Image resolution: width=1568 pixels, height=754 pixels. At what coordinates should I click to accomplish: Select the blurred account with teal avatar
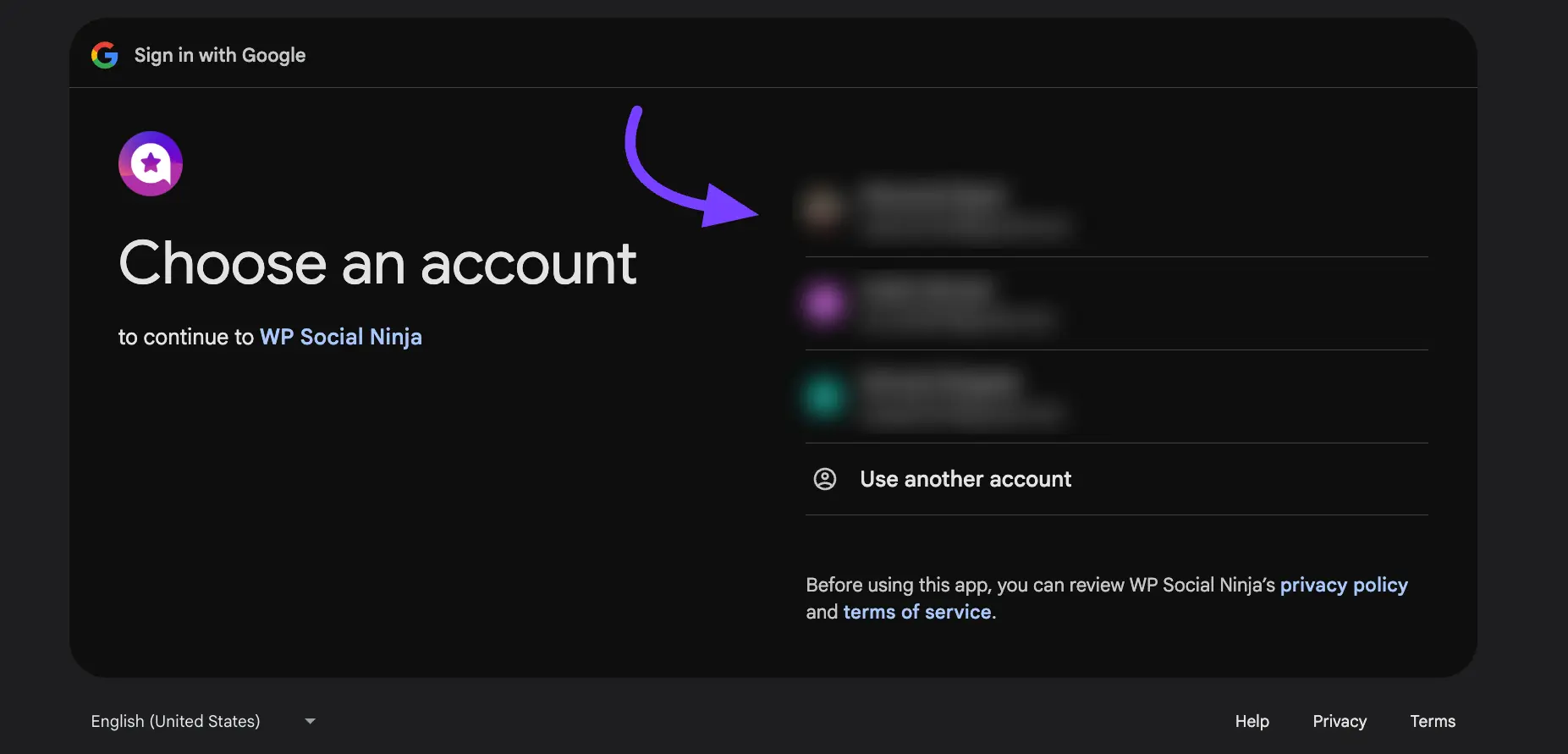(x=1116, y=397)
